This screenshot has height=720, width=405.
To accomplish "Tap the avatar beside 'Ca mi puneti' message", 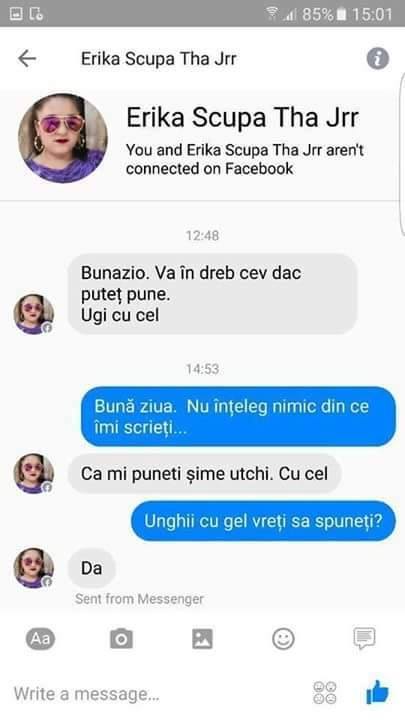I will pos(34,473).
